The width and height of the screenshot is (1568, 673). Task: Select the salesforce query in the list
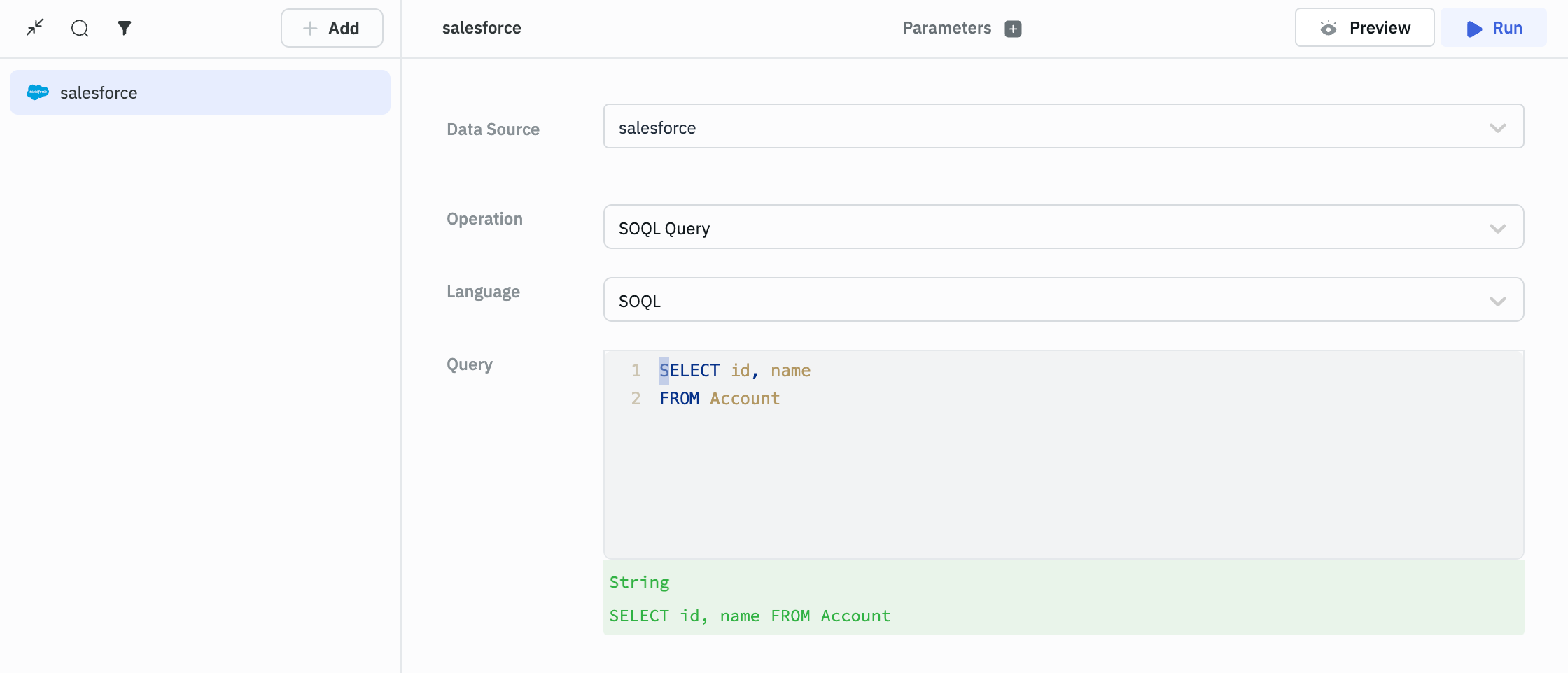(200, 92)
